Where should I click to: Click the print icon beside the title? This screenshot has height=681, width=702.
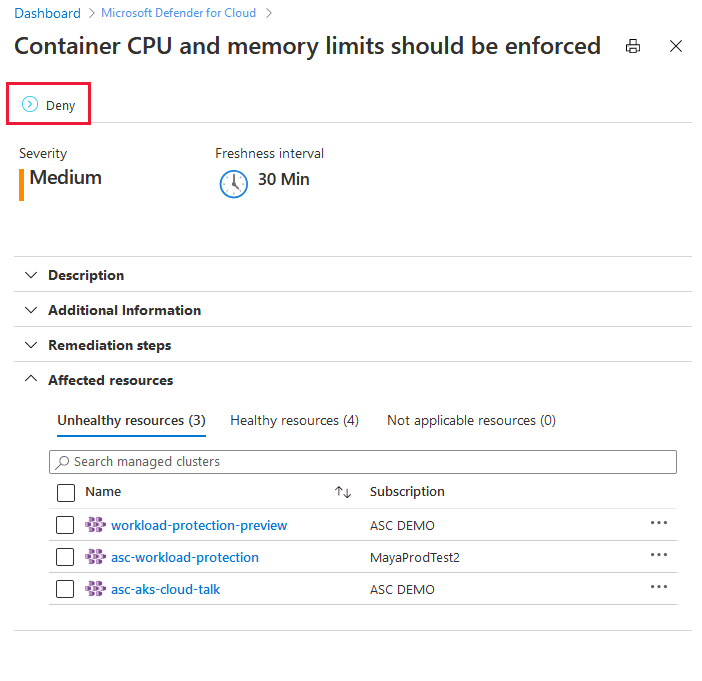pyautogui.click(x=633, y=46)
